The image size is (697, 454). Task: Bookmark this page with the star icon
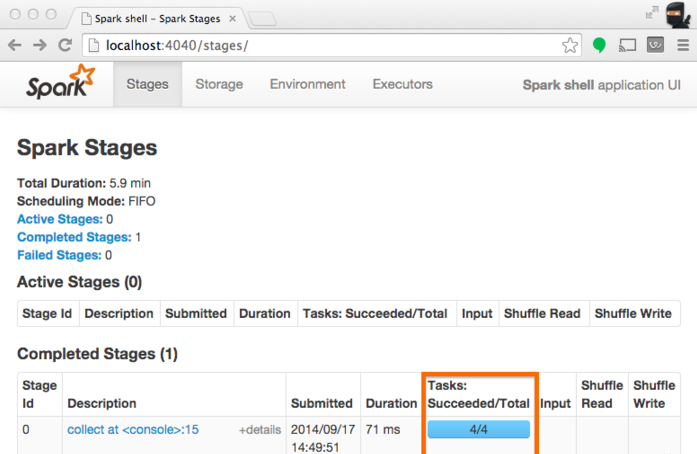570,45
